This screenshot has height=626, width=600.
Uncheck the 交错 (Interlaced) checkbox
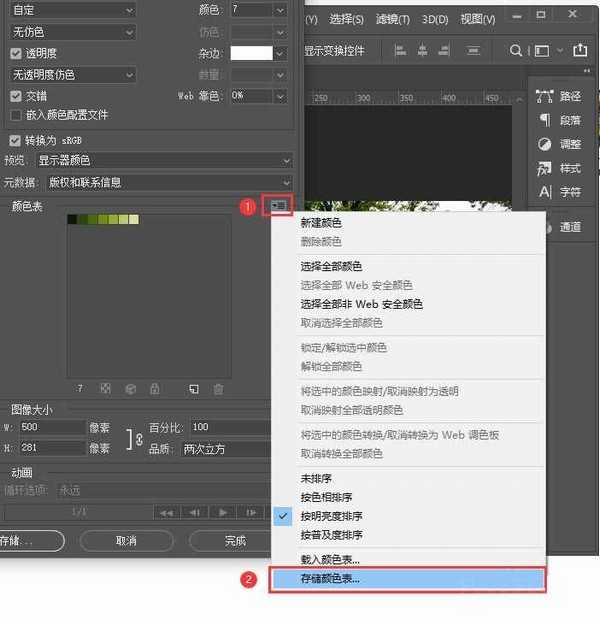(x=16, y=96)
